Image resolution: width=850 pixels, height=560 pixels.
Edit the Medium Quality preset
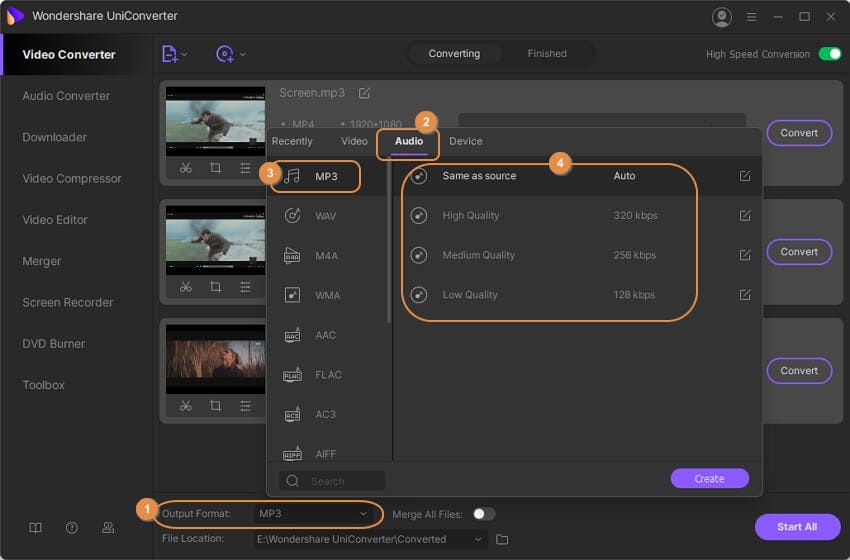pyautogui.click(x=745, y=255)
